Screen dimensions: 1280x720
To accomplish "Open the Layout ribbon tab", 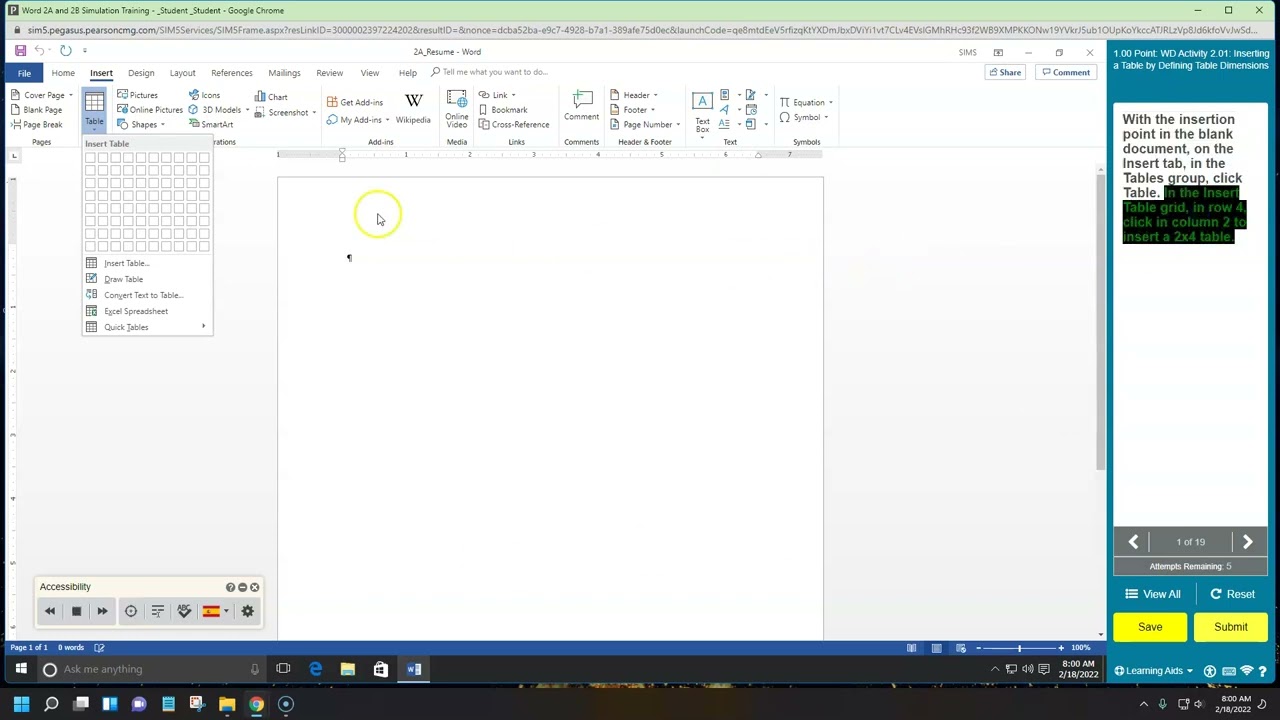I will pyautogui.click(x=182, y=73).
